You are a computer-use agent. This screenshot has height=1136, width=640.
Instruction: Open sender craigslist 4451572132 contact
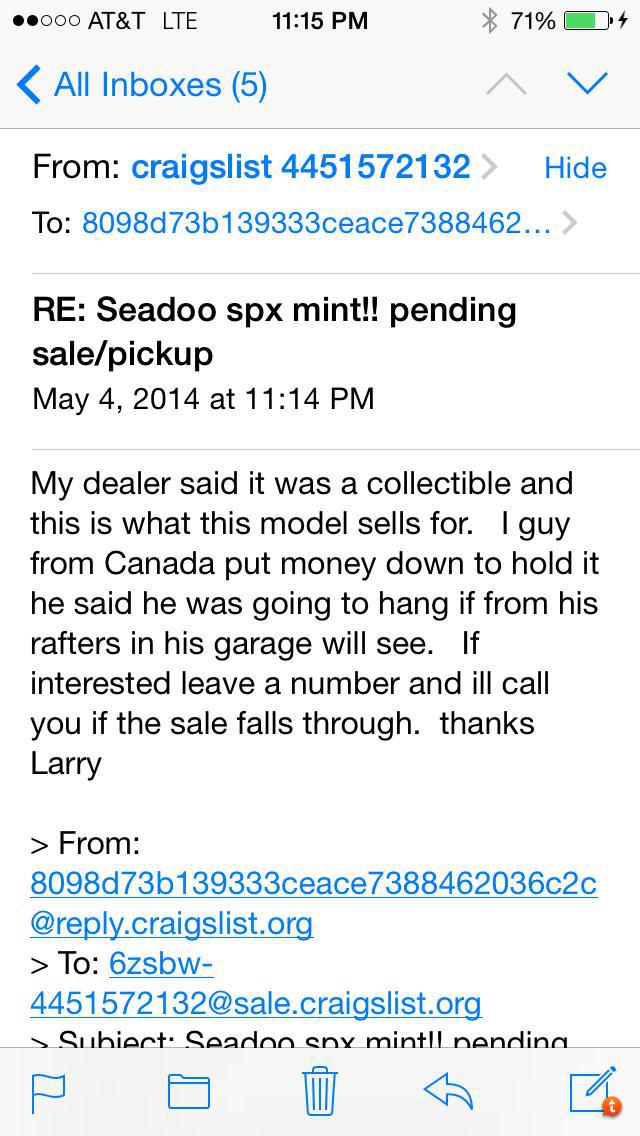point(301,167)
